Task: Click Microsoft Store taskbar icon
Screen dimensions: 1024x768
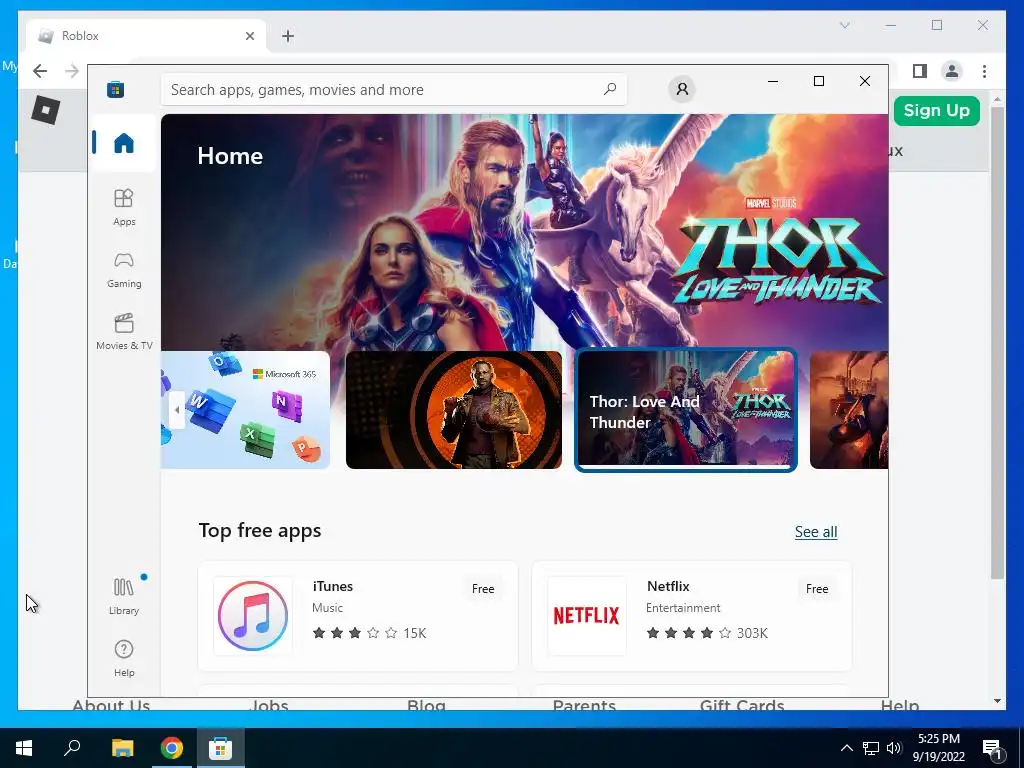Action: (221, 748)
